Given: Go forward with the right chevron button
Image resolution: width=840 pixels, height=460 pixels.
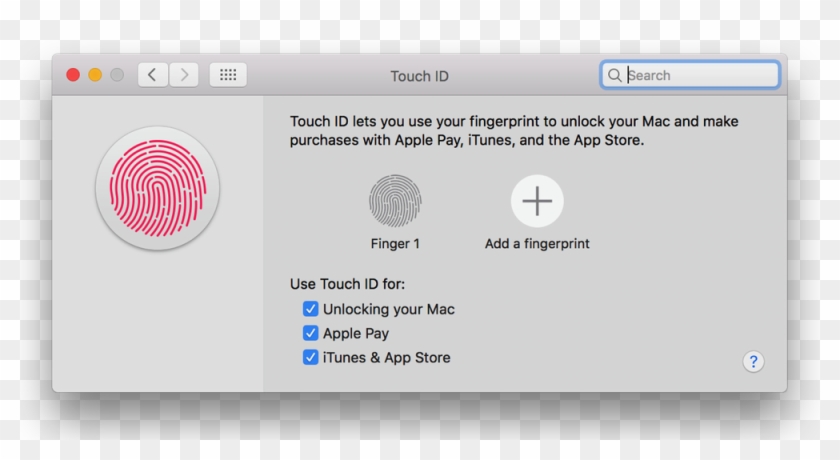Looking at the screenshot, I should 184,75.
